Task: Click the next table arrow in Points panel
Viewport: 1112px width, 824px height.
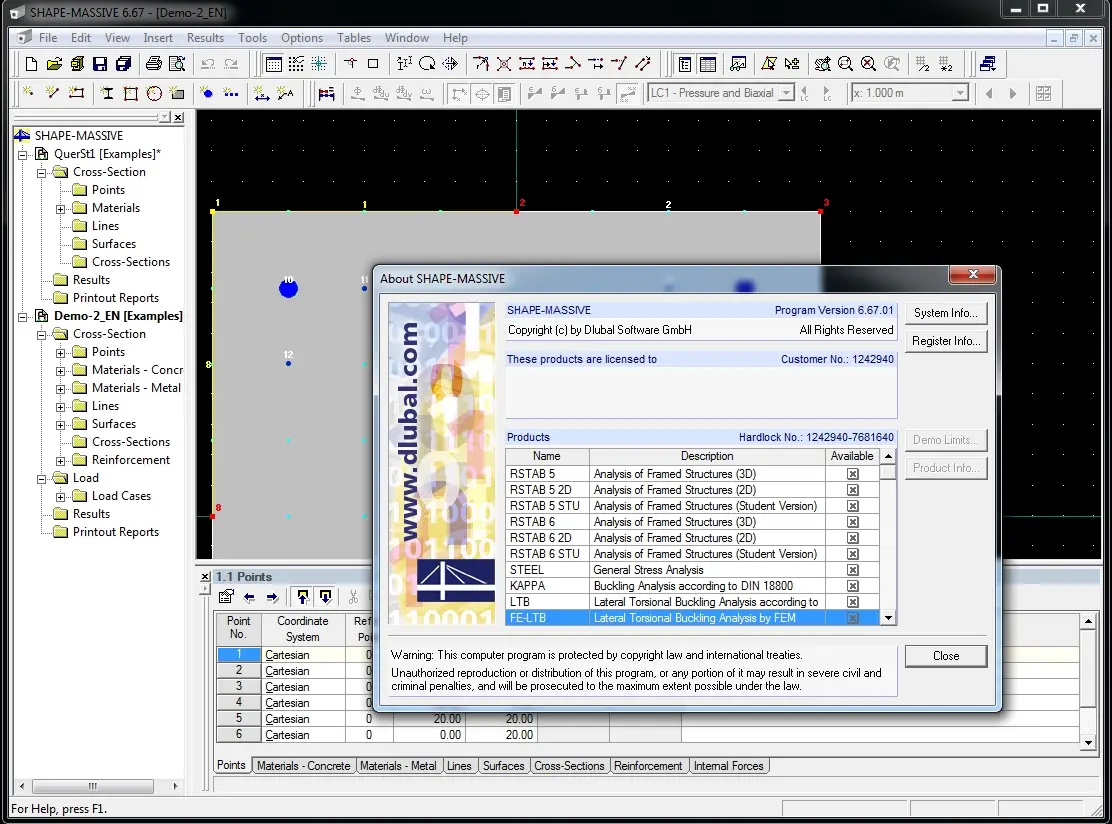Action: [x=272, y=597]
